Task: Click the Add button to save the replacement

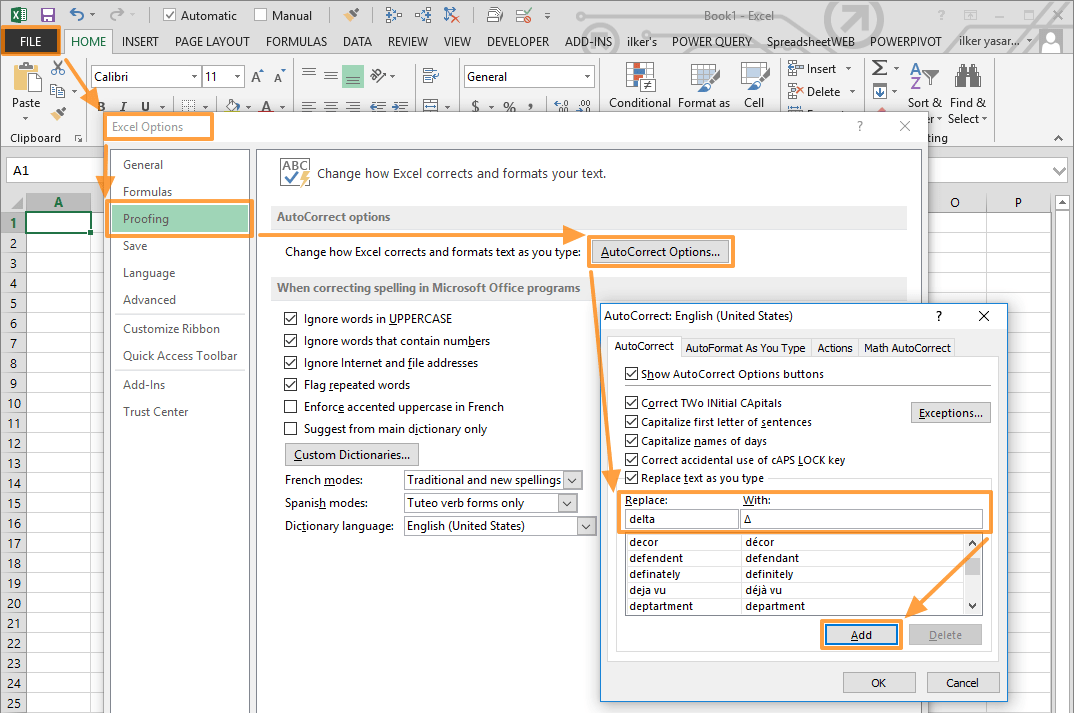Action: [861, 634]
